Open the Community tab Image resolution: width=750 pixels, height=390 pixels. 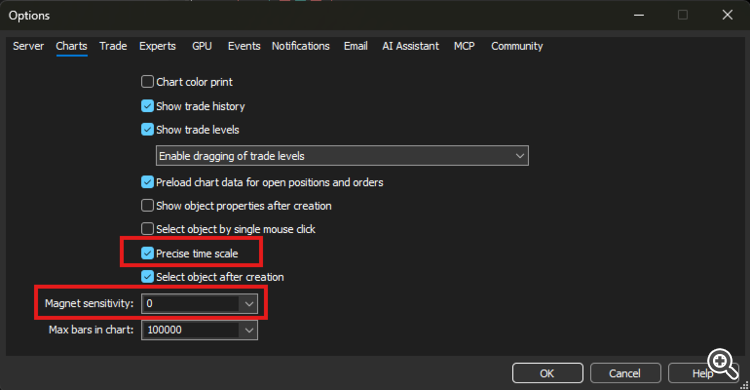point(517,46)
